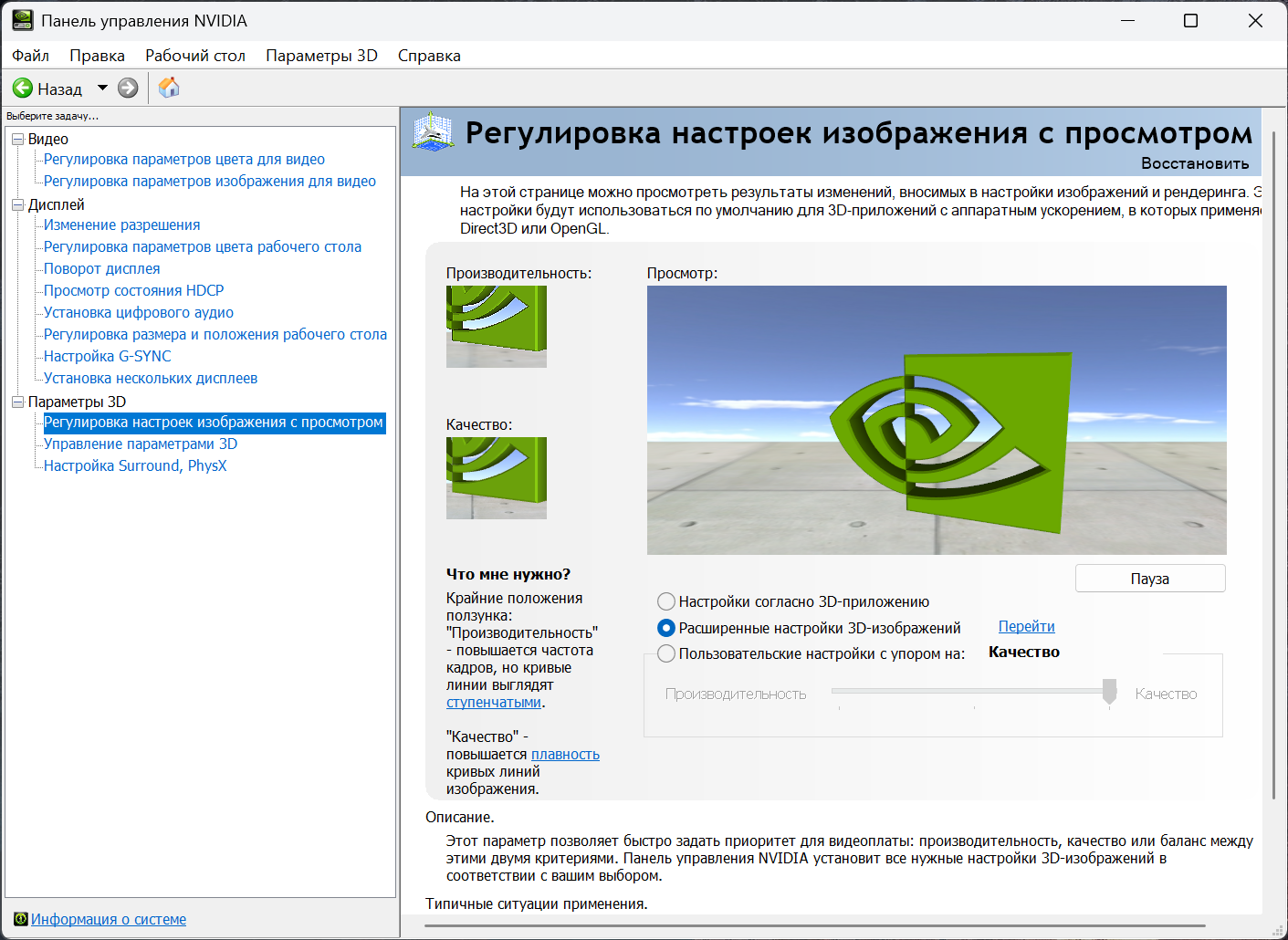The image size is (1288, 940).
Task: Open 'Регулировка параметров цвета рабочего стола'
Action: [x=203, y=246]
